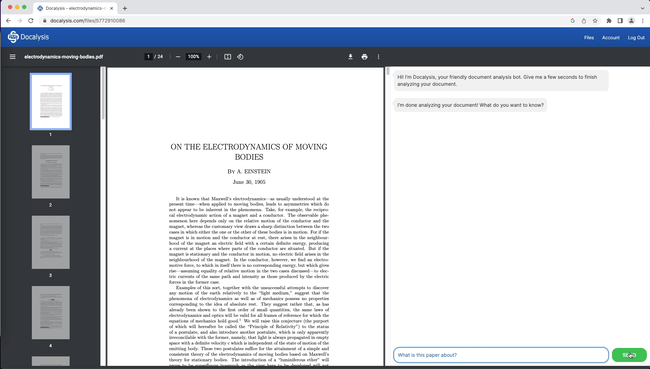Select page 1 thumbnail

[51, 102]
